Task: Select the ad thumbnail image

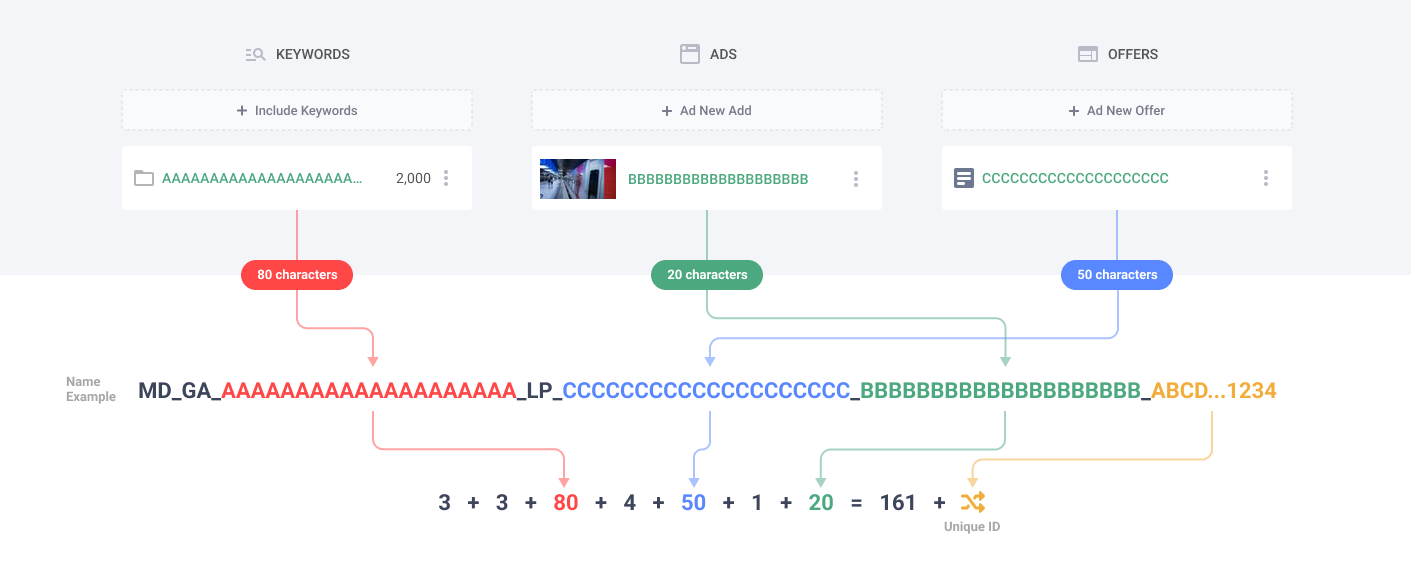Action: click(x=578, y=179)
